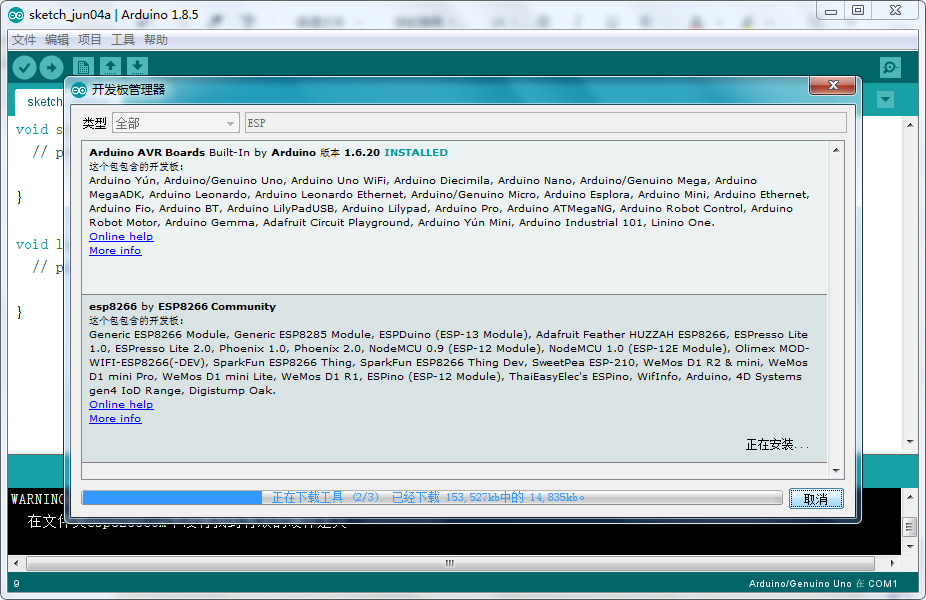This screenshot has width=926, height=600.
Task: Expand the 类型 type dropdown showing 全部
Action: pyautogui.click(x=175, y=123)
